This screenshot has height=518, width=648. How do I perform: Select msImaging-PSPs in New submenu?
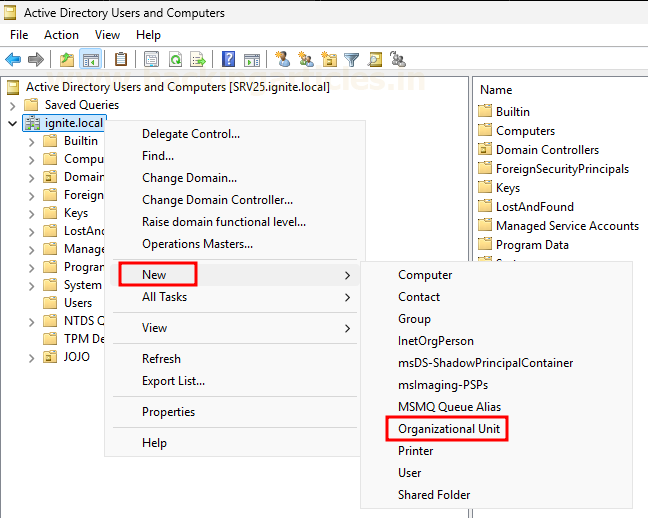[x=443, y=385]
